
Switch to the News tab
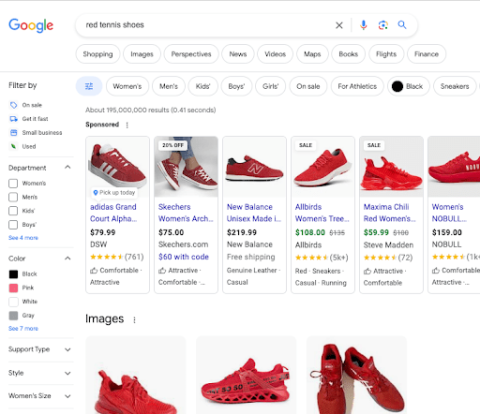[238, 54]
